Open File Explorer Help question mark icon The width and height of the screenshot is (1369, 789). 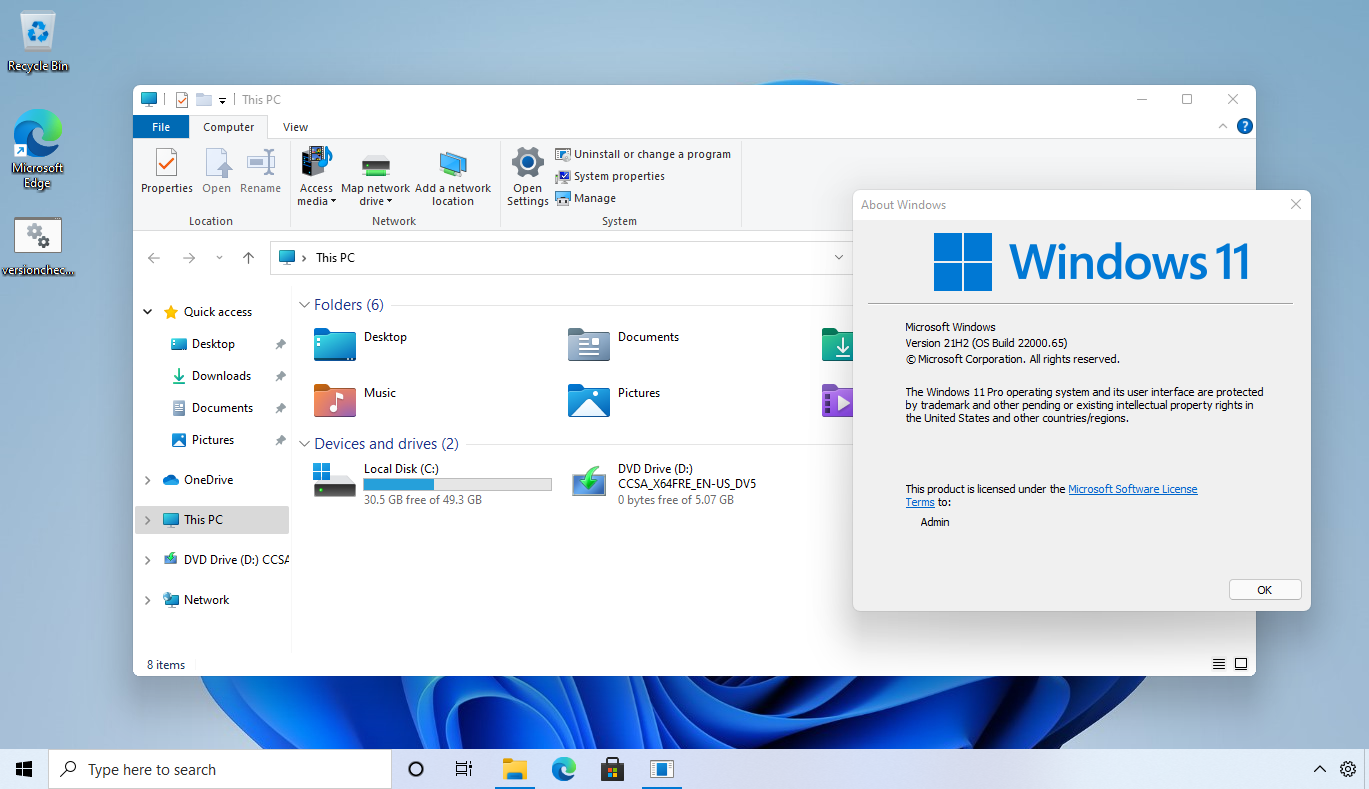[1244, 127]
